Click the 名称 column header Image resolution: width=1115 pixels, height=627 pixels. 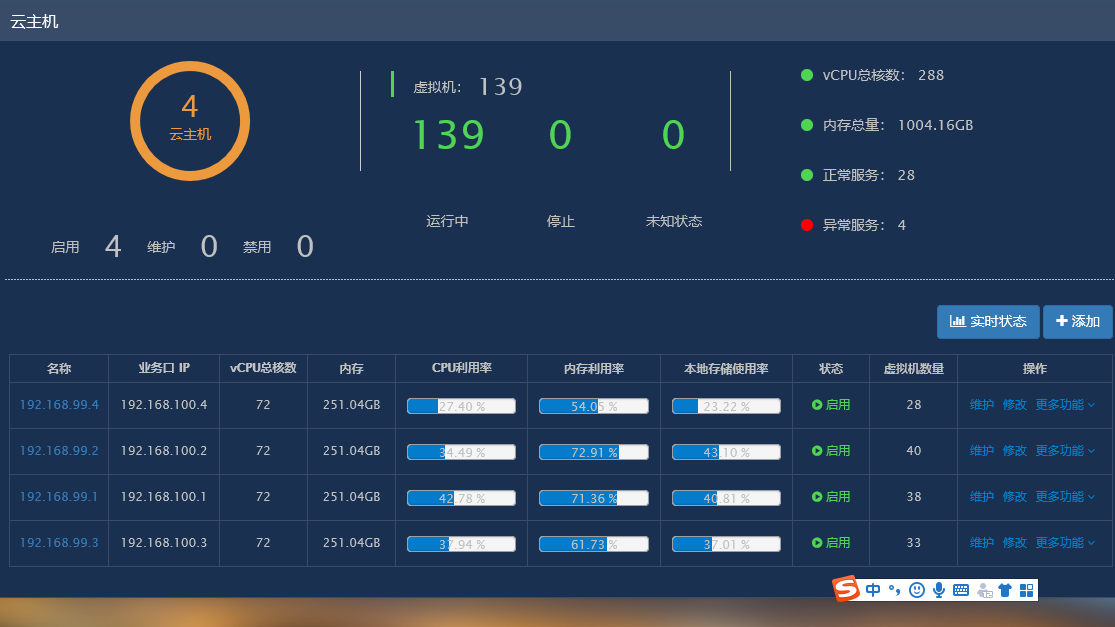[59, 368]
